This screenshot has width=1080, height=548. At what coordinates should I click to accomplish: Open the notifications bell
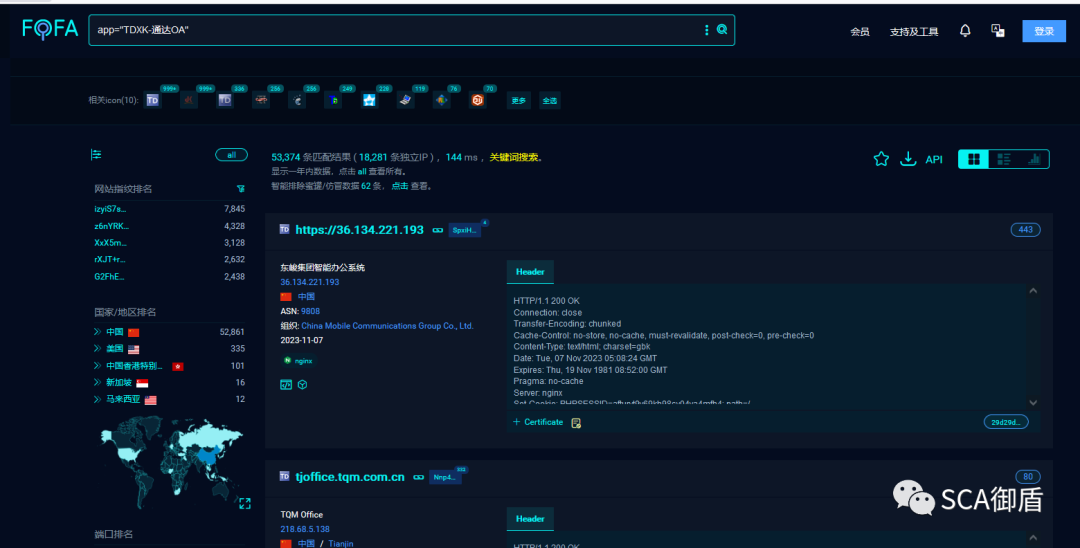tap(965, 31)
